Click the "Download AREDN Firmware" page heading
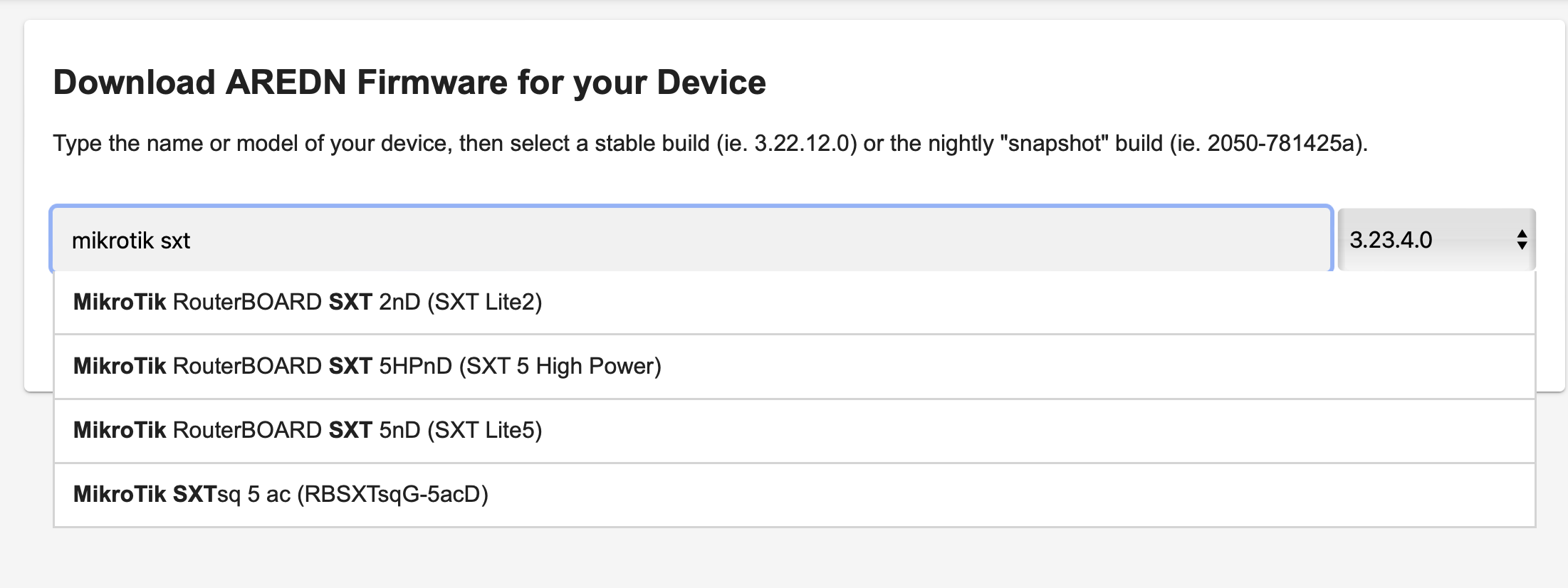The height and width of the screenshot is (588, 1568). (409, 83)
